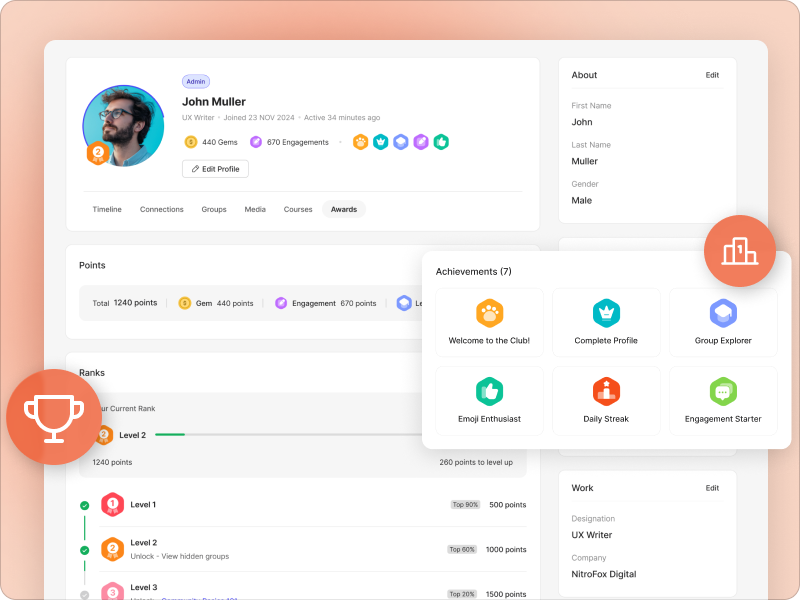Open the Groups tab
Viewport: 800px width, 600px height.
point(214,209)
